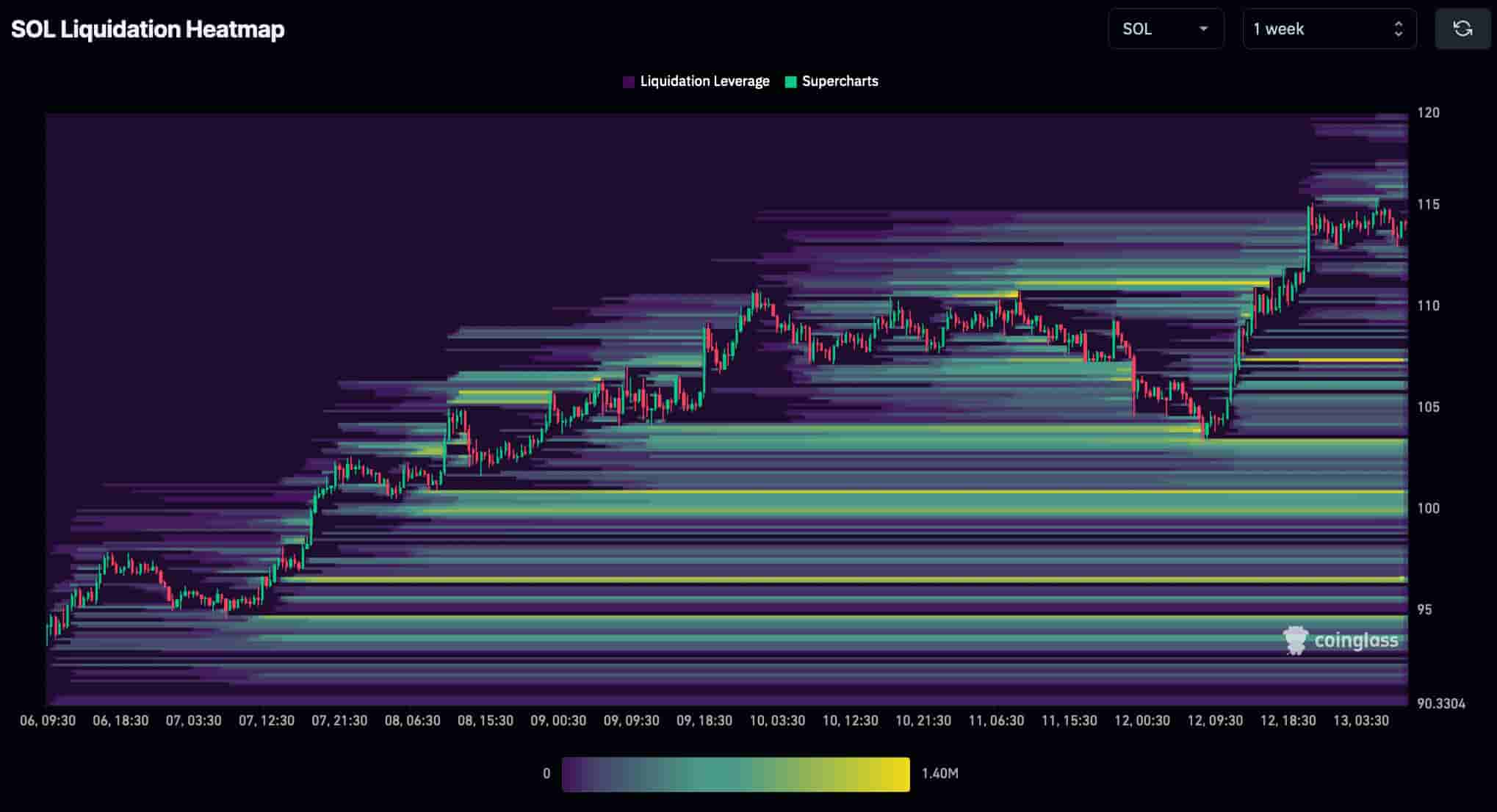The width and height of the screenshot is (1497, 812).
Task: Click the up-down stepper arrows beside 1 week
Action: tap(1399, 29)
